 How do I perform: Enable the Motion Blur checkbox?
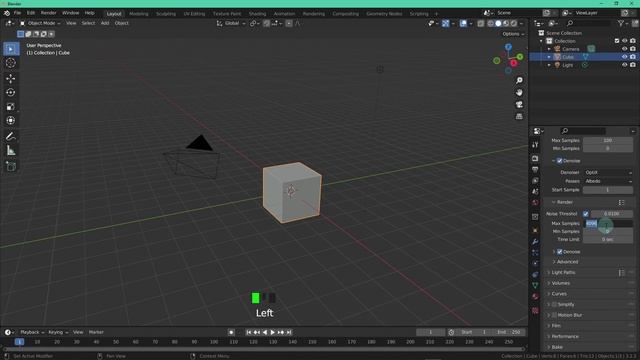tap(554, 315)
